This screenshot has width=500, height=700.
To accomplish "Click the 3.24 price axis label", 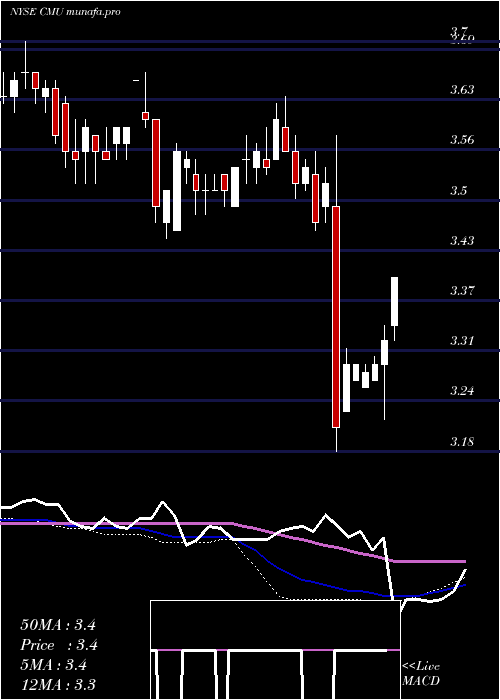I will pyautogui.click(x=462, y=391).
